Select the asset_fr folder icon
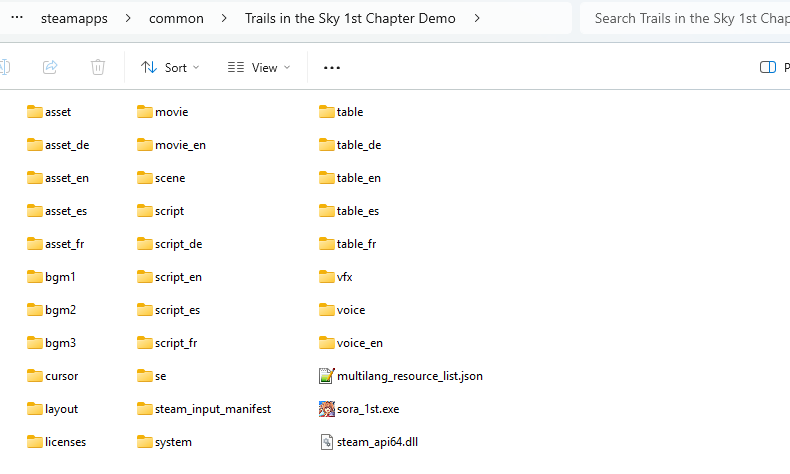This screenshot has width=790, height=474. pyautogui.click(x=34, y=243)
